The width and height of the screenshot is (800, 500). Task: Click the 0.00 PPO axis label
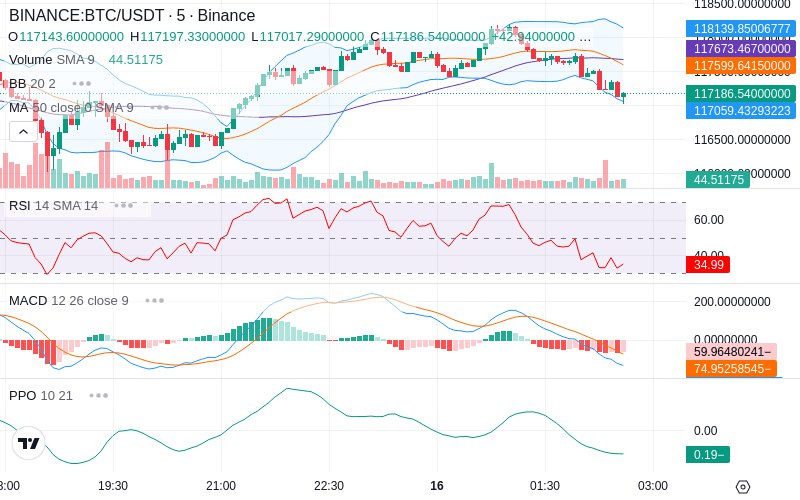706,431
